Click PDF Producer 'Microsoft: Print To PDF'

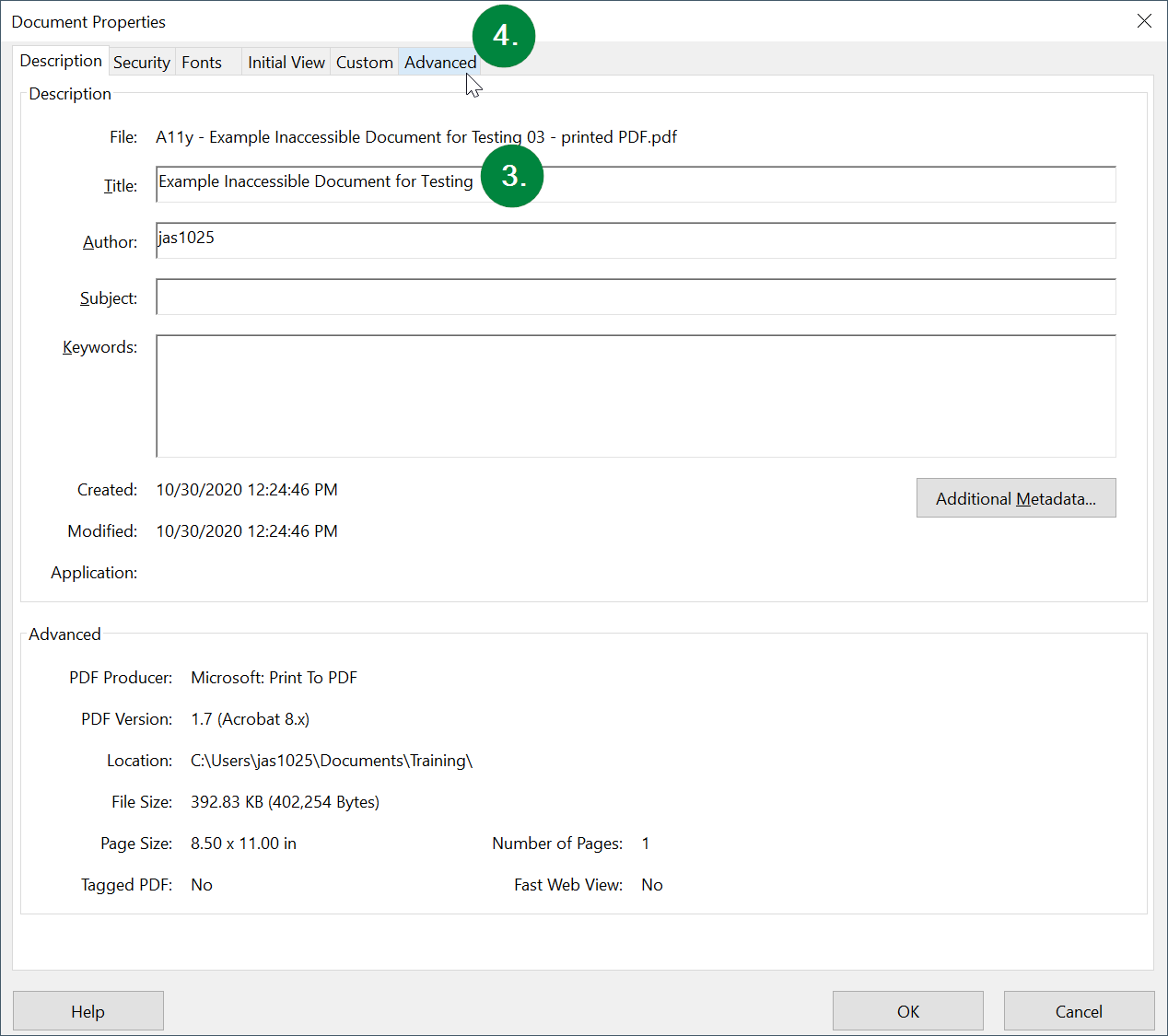[274, 678]
